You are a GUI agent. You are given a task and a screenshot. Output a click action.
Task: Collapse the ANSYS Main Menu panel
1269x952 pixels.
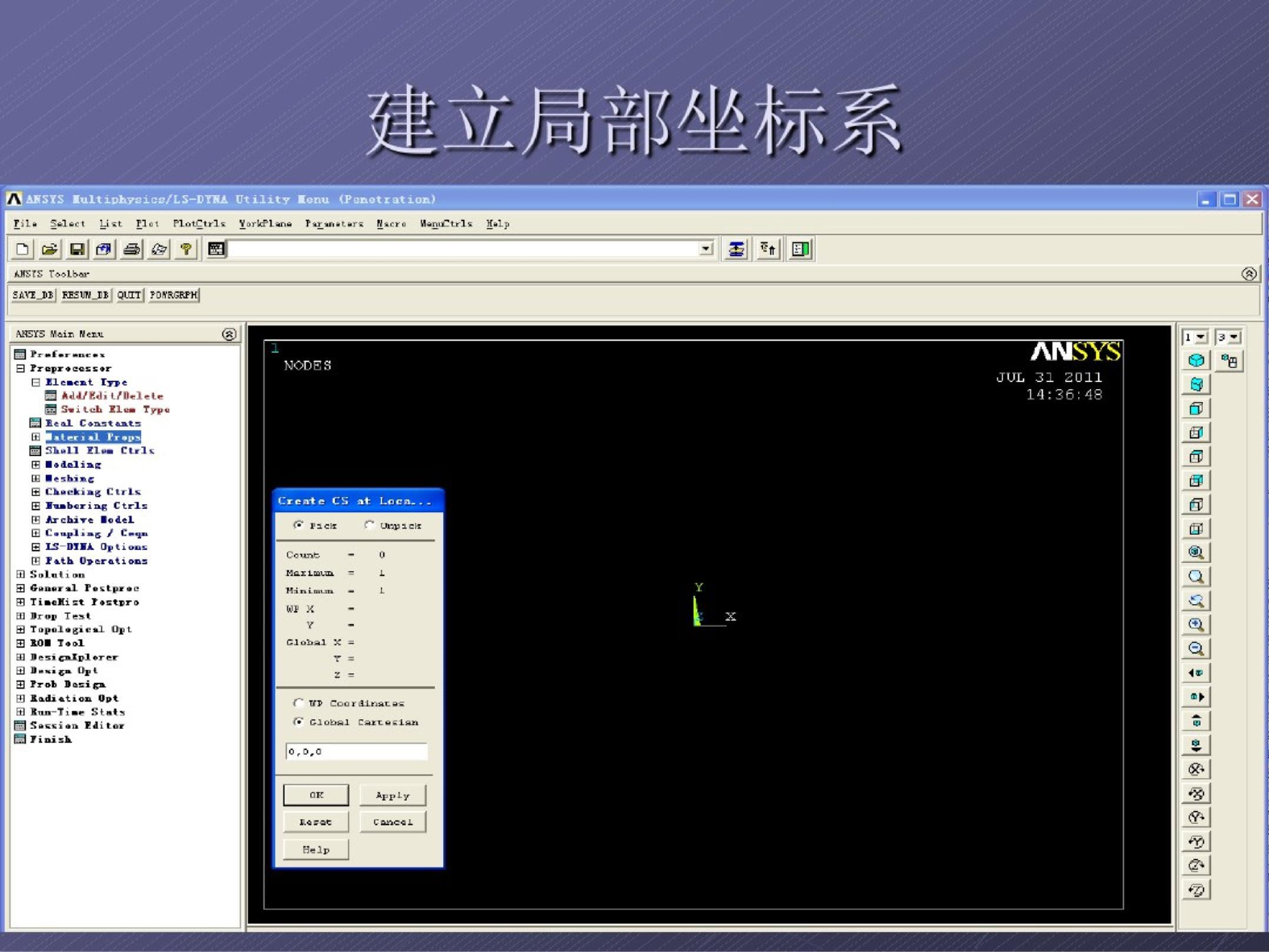point(229,333)
